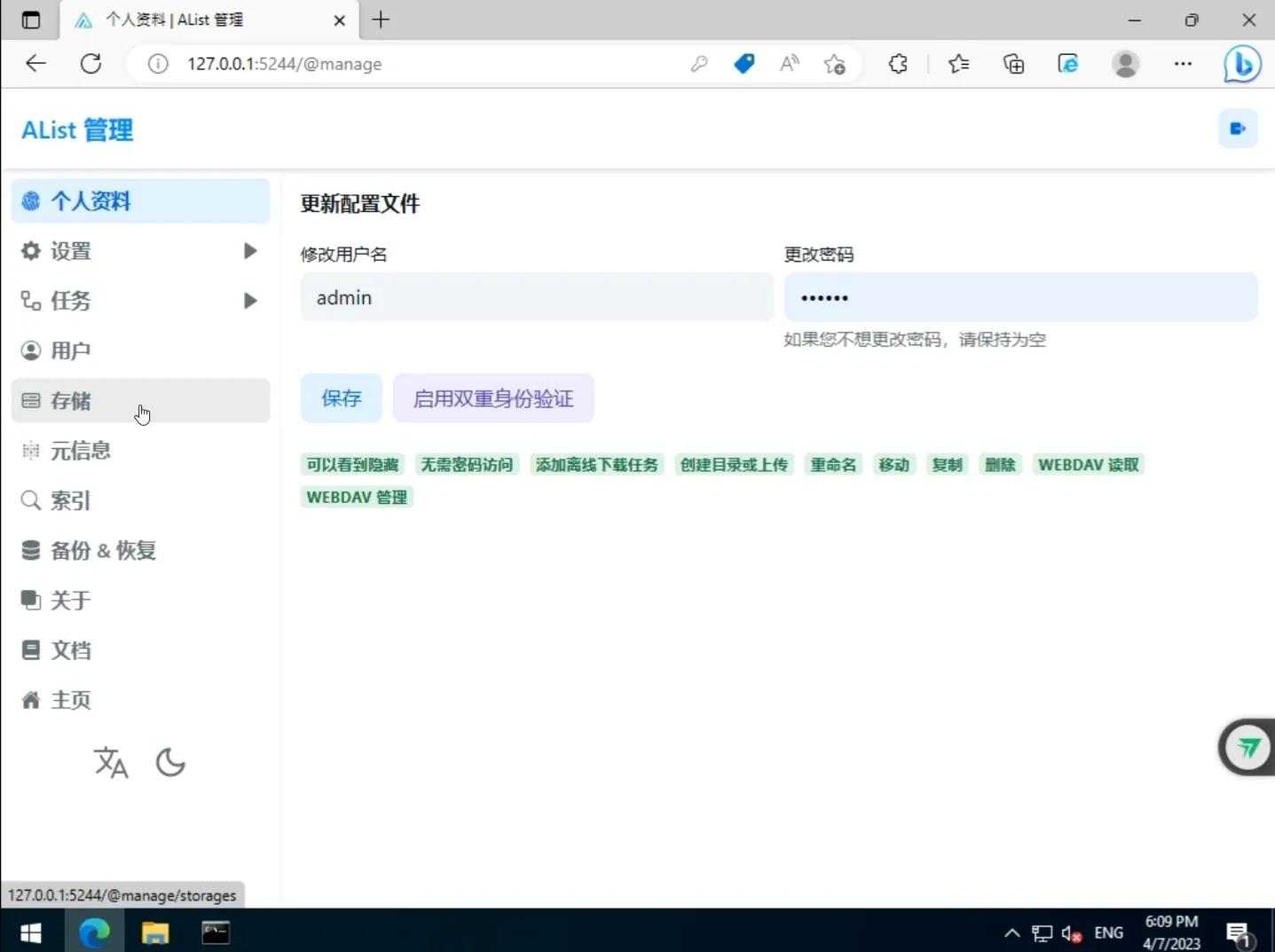This screenshot has width=1275, height=952.
Task: Click the 元信息 metadata icon
Action: click(x=29, y=451)
